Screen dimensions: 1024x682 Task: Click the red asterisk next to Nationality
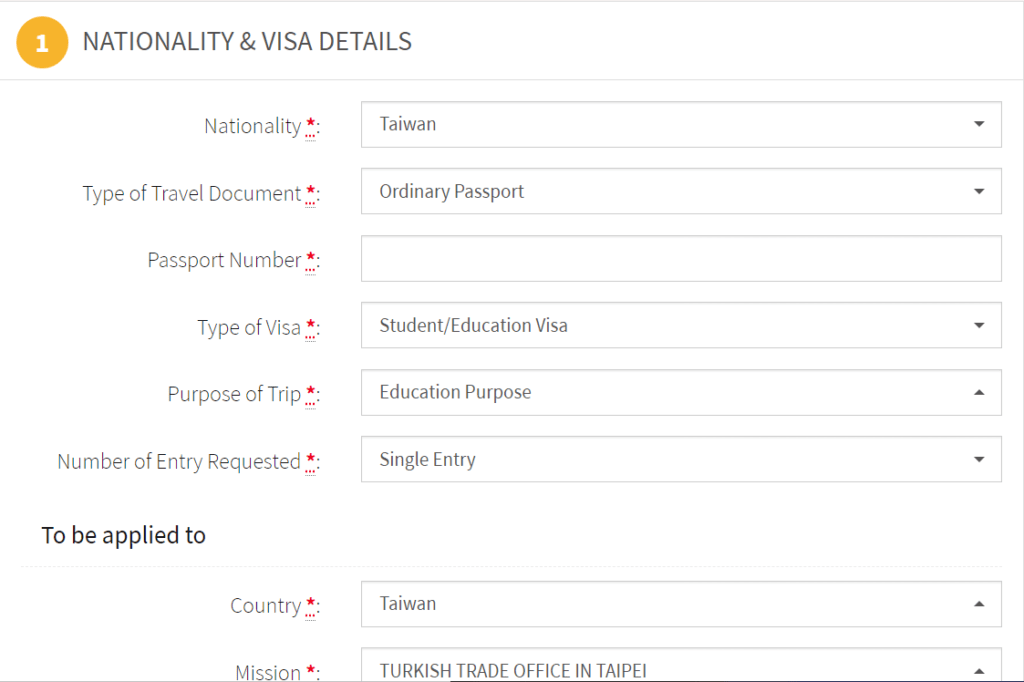coord(311,127)
